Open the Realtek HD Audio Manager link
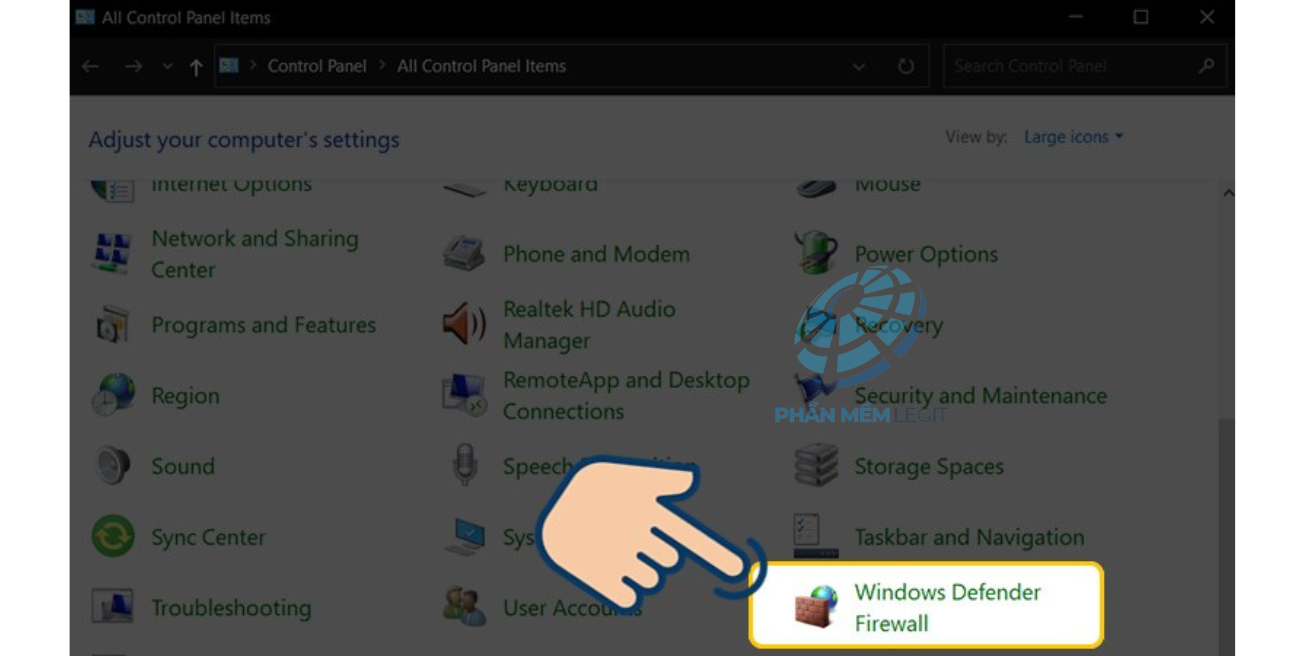Screen dimensions: 1305x656 tap(589, 325)
